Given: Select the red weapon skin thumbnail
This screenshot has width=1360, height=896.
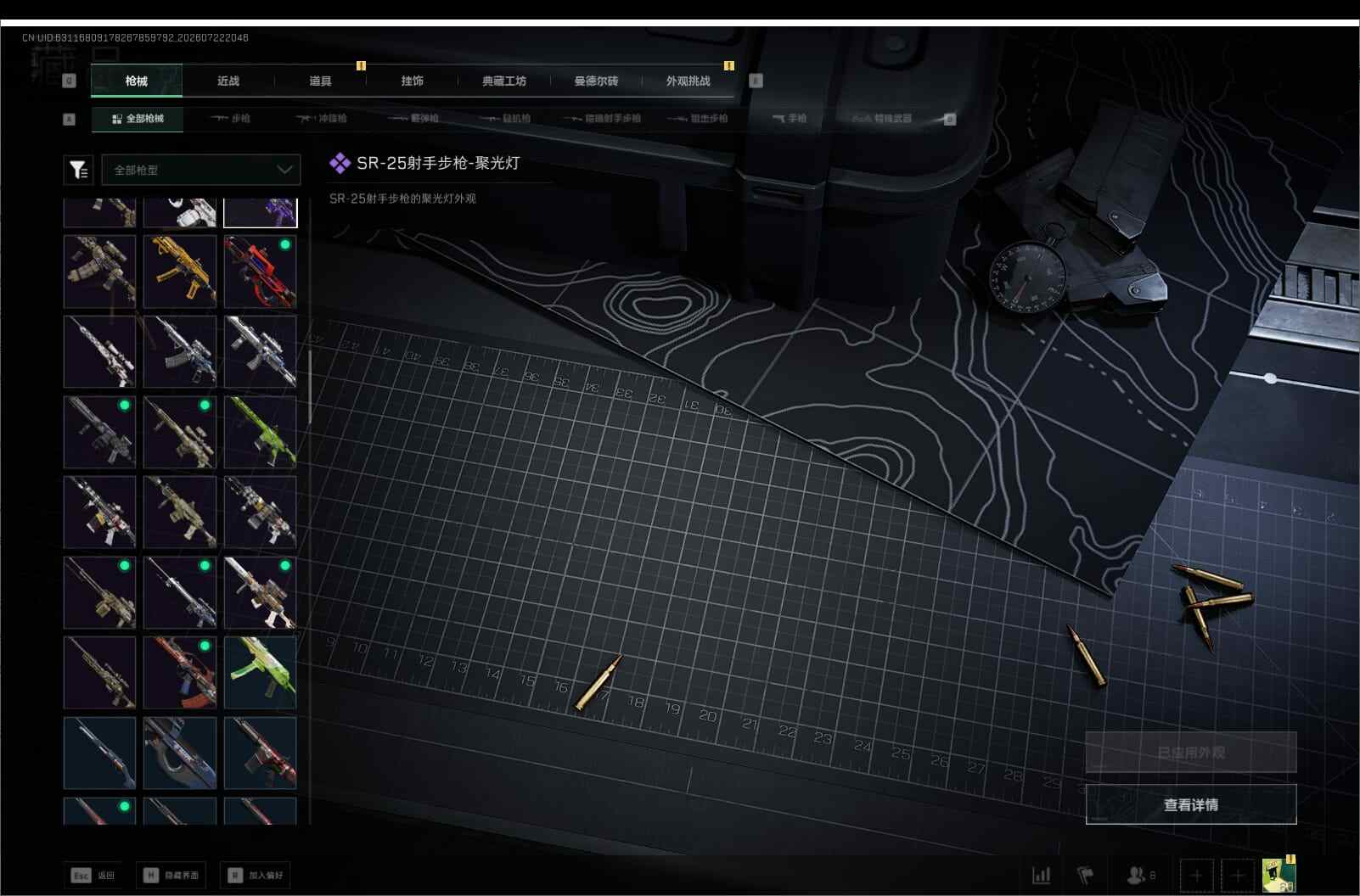Looking at the screenshot, I should [x=260, y=272].
